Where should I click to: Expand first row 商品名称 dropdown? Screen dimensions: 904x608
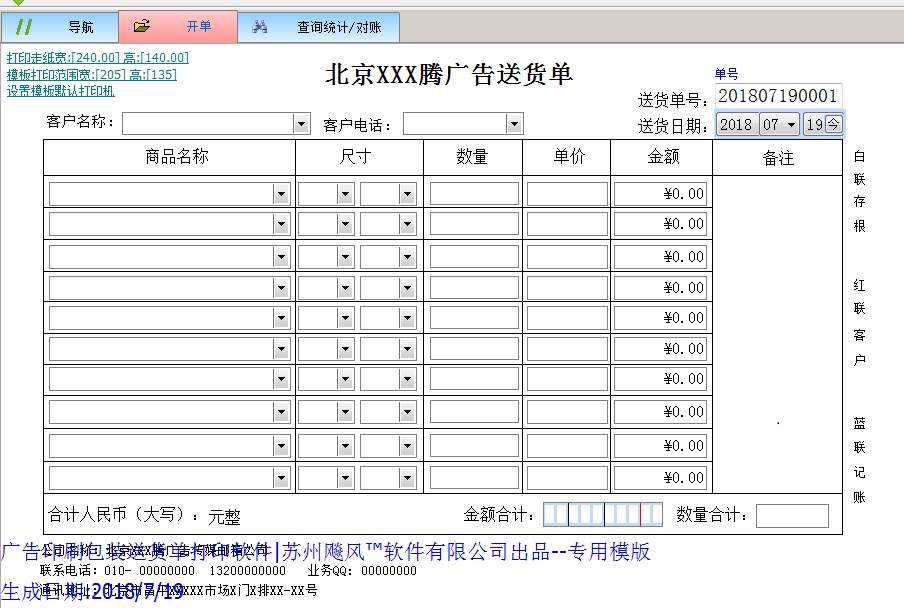(281, 194)
